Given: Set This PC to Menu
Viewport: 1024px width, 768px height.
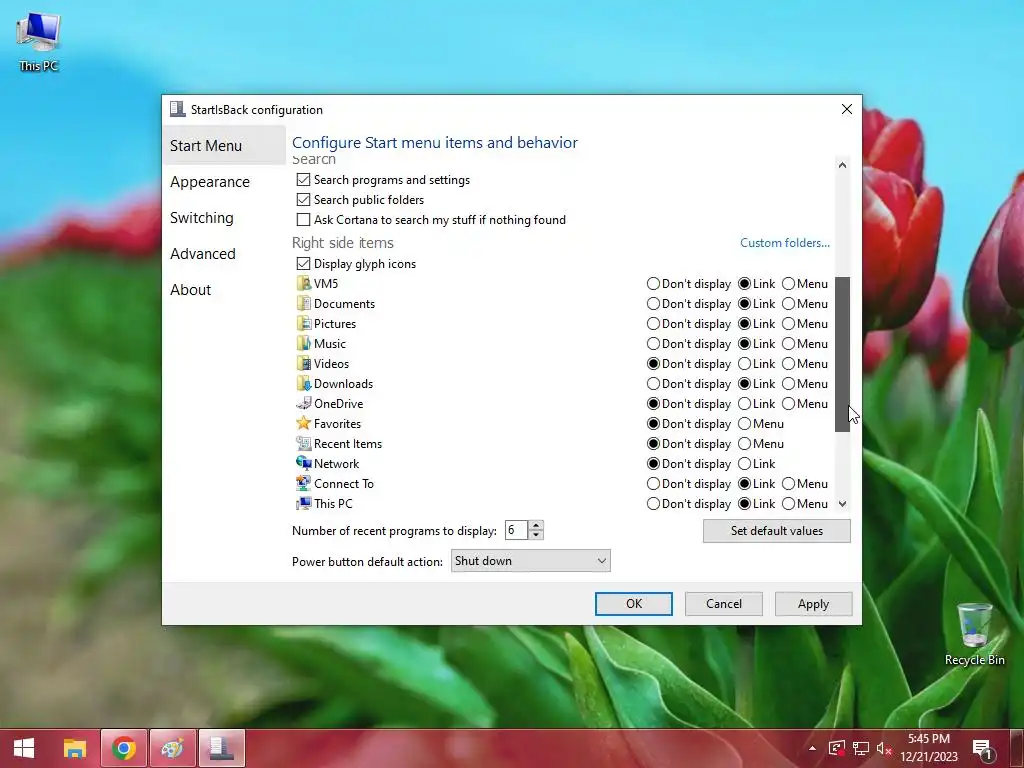Looking at the screenshot, I should coord(788,504).
